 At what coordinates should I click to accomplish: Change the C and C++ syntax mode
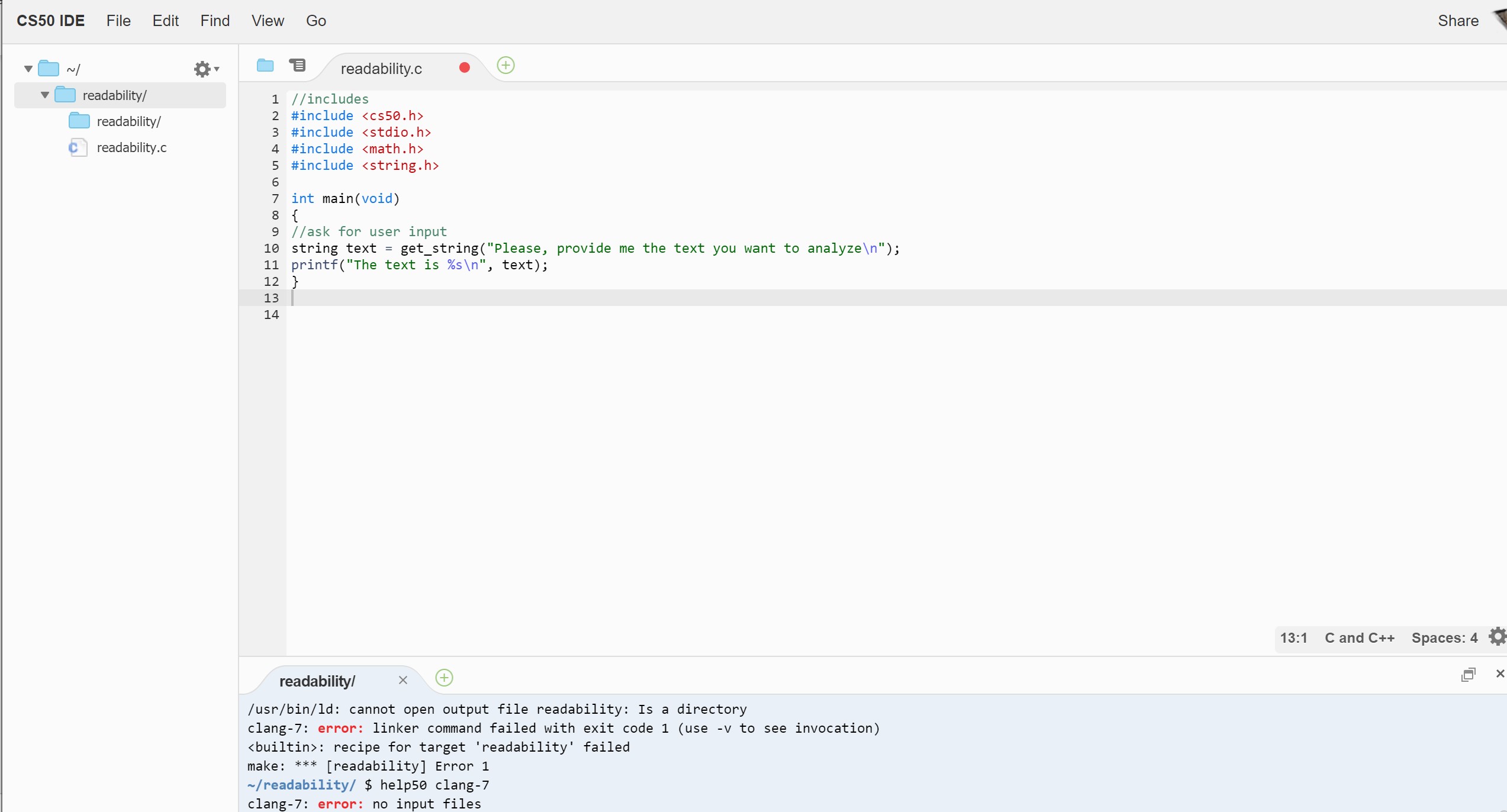click(x=1360, y=638)
